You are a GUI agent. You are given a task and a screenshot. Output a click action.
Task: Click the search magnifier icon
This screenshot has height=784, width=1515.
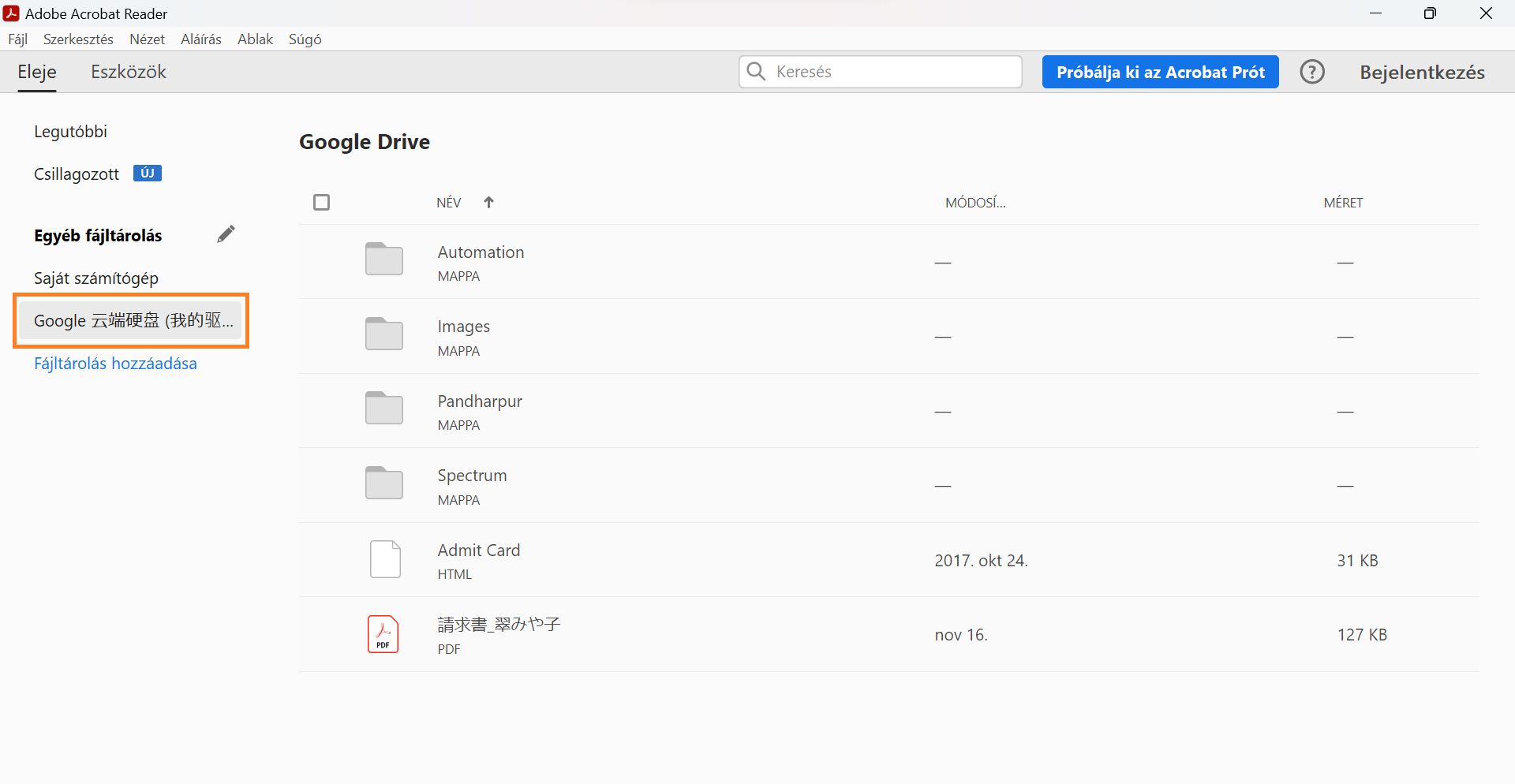click(757, 71)
